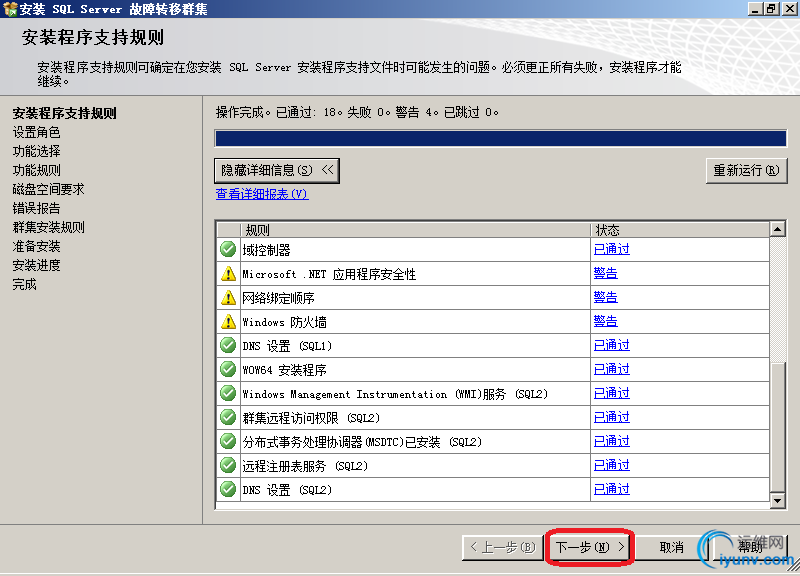Click the 规则 column header
This screenshot has width=800, height=576.
click(x=415, y=230)
